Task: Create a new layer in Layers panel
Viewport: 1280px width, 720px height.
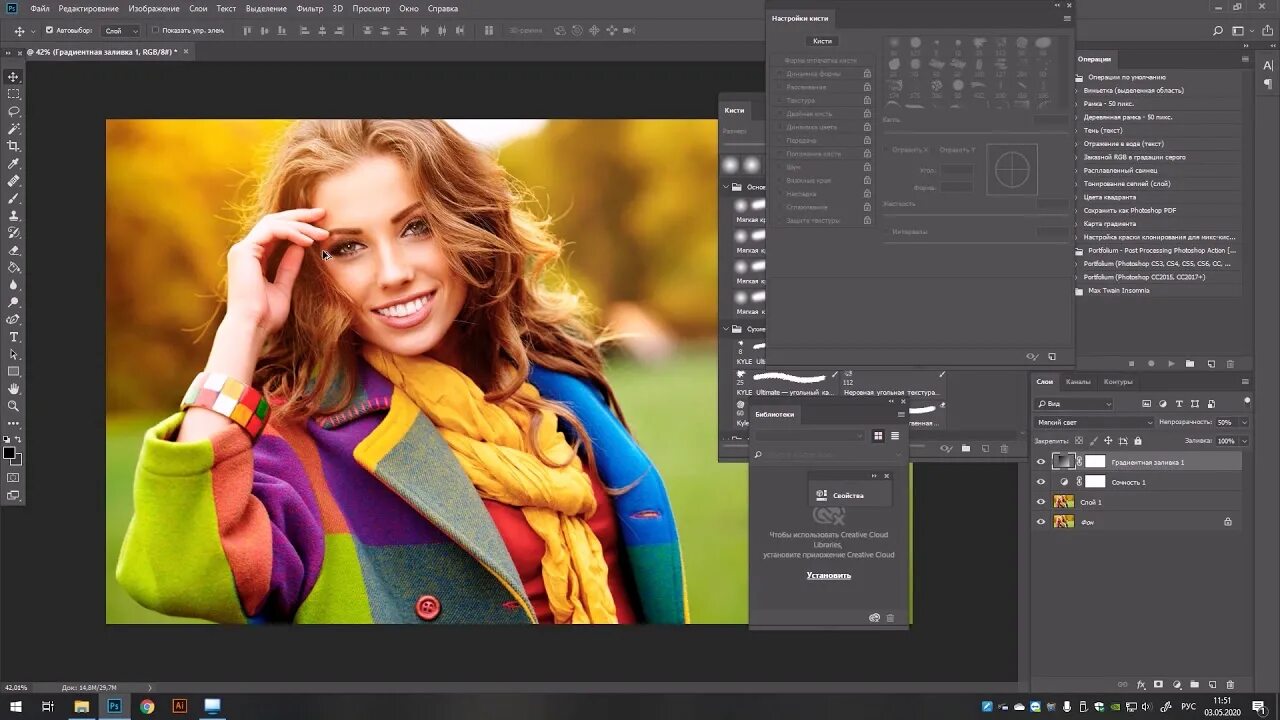Action: pyautogui.click(x=1212, y=685)
